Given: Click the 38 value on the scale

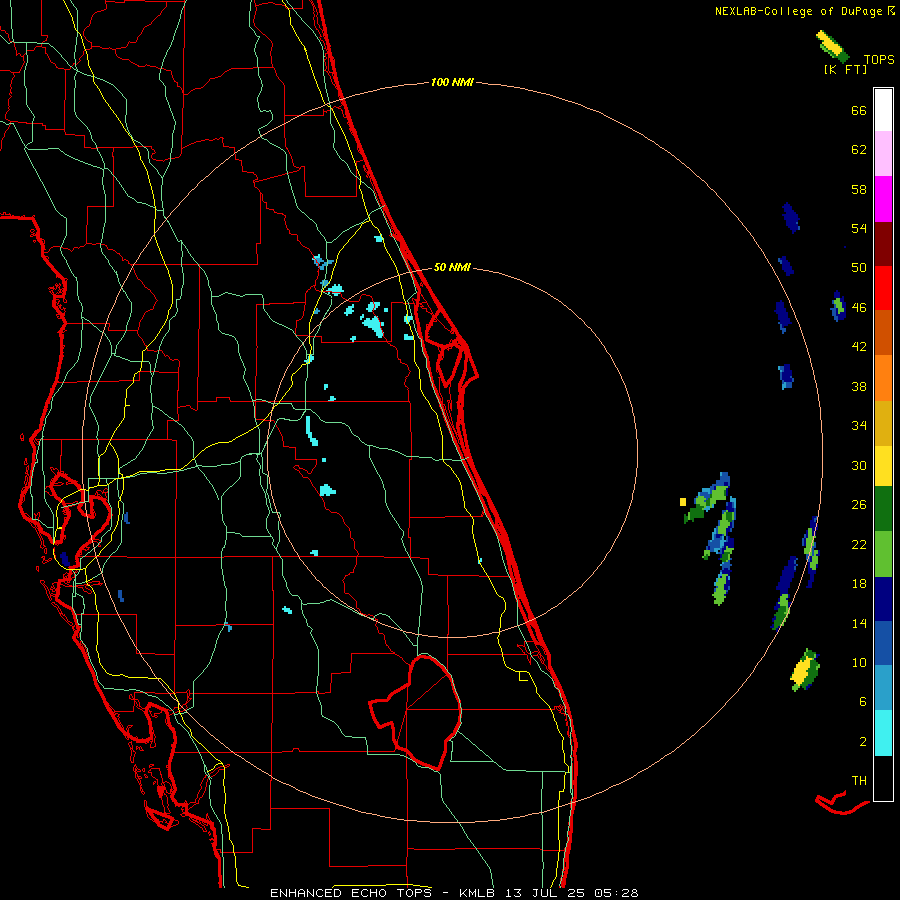Looking at the screenshot, I should point(859,386).
